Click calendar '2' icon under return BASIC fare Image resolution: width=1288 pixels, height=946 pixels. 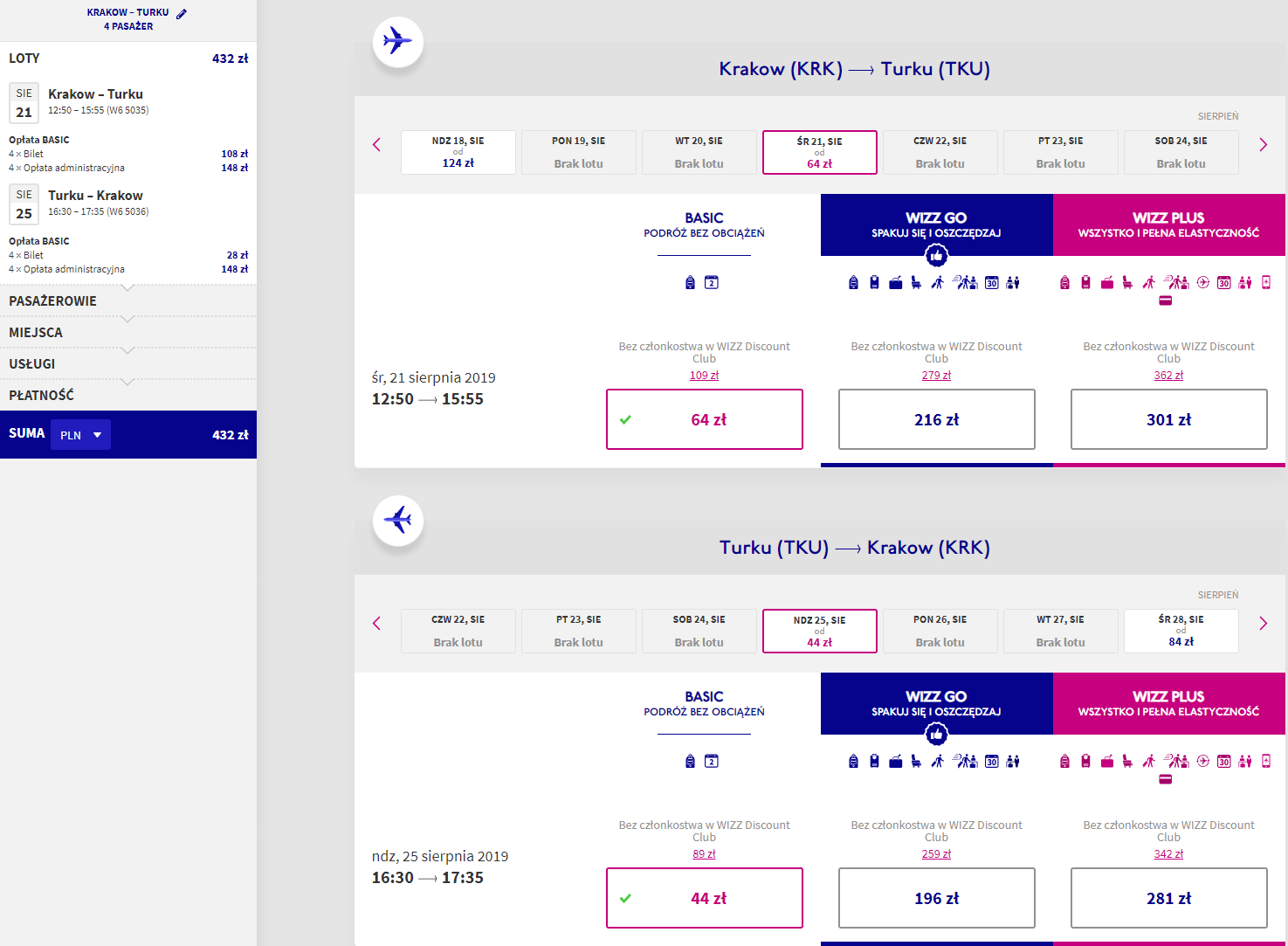712,761
